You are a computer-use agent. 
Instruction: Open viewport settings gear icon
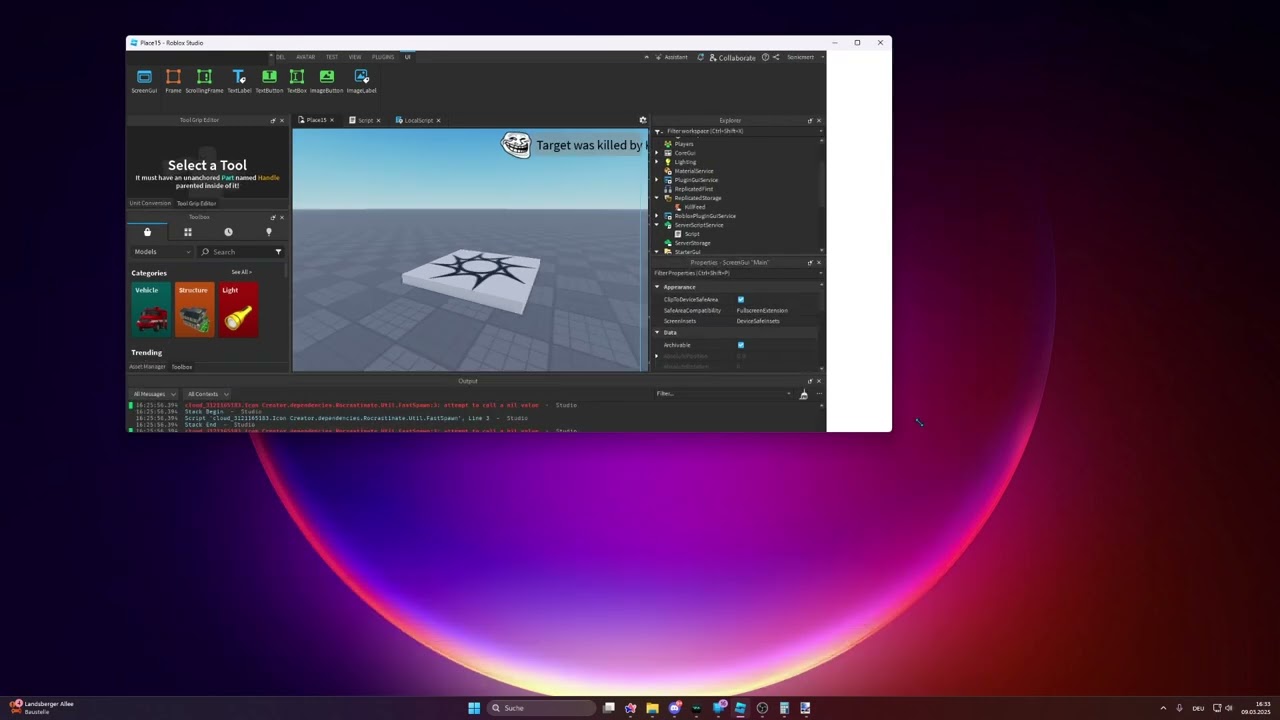tap(643, 120)
